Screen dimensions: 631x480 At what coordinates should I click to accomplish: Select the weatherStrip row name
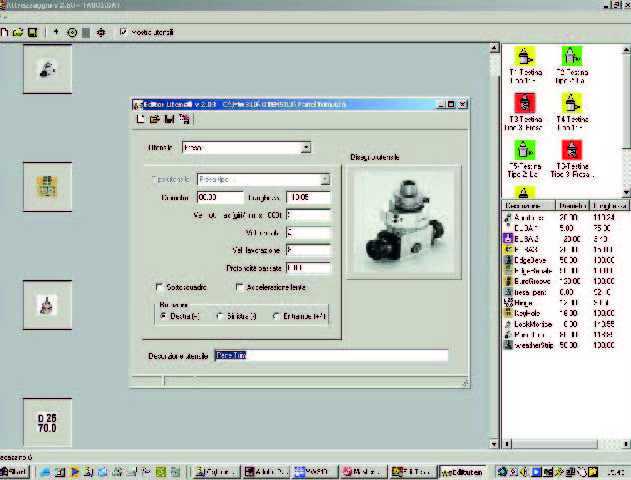(534, 345)
